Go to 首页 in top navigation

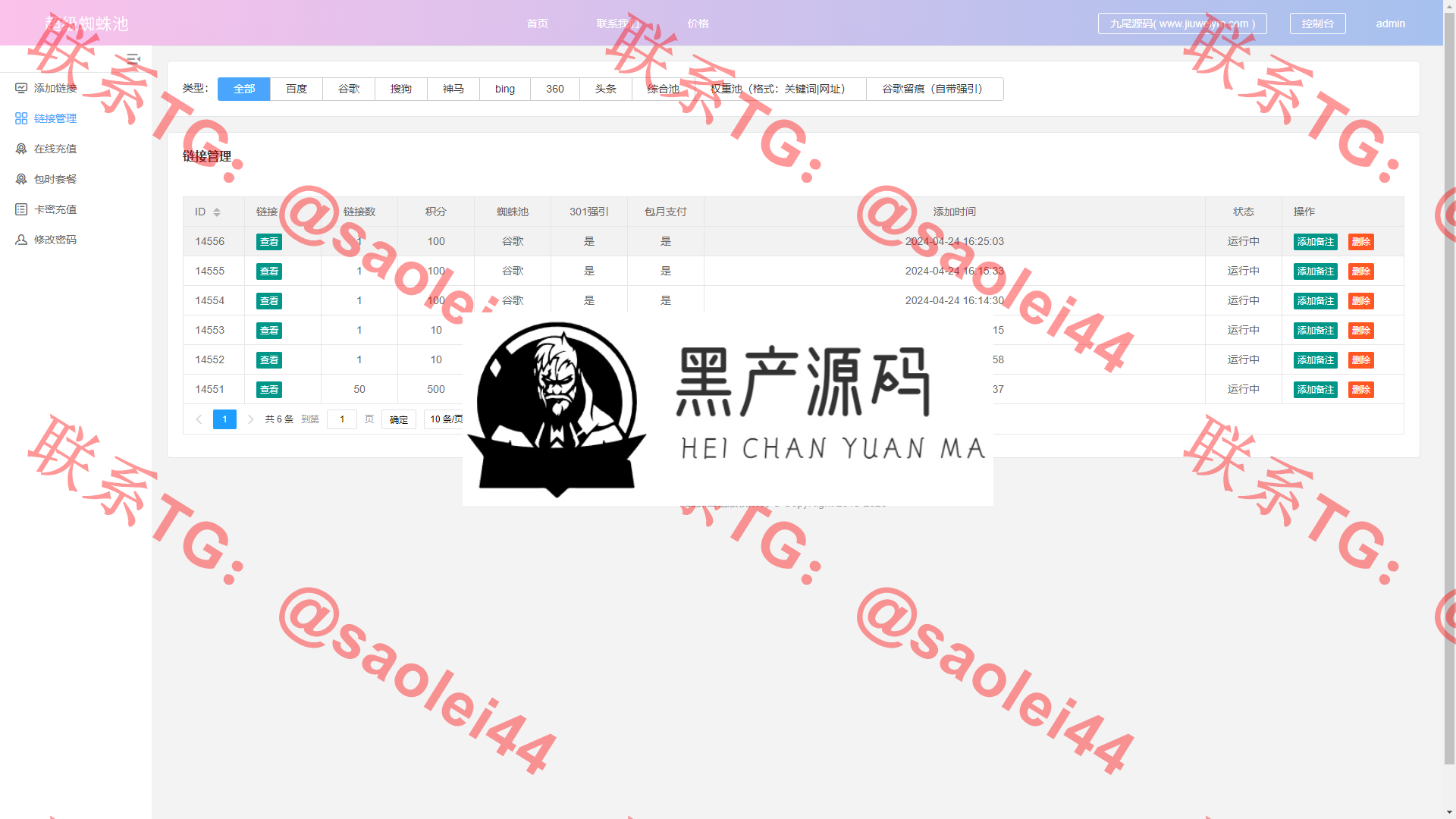click(x=538, y=24)
